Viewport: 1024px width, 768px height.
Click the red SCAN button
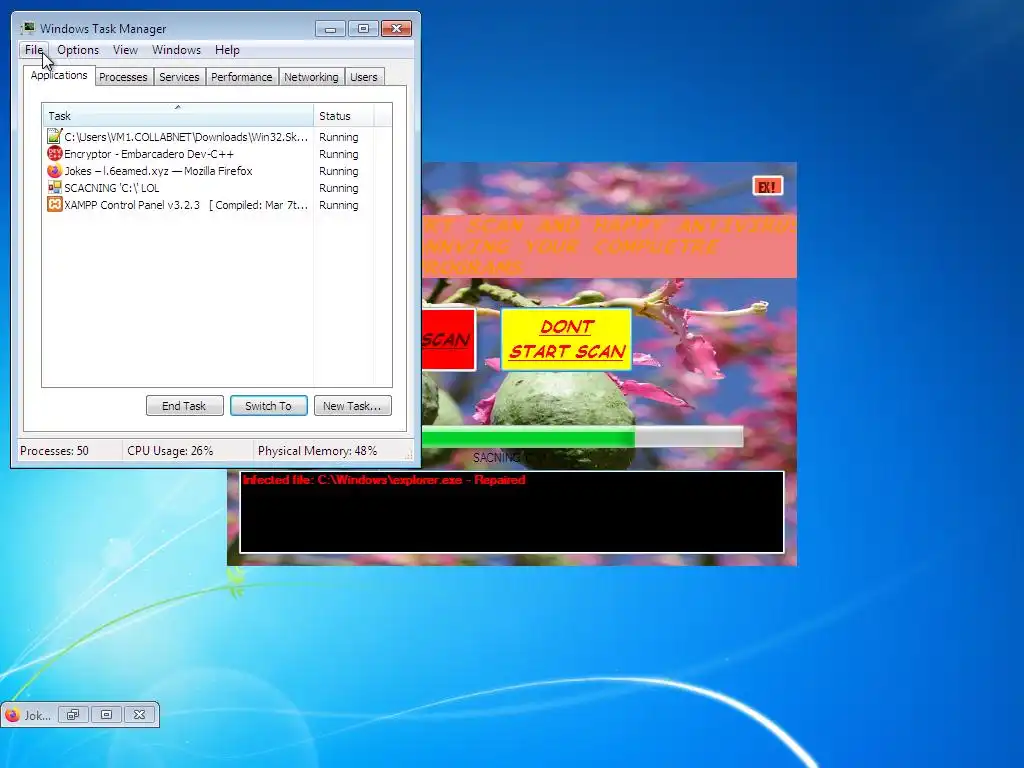448,340
